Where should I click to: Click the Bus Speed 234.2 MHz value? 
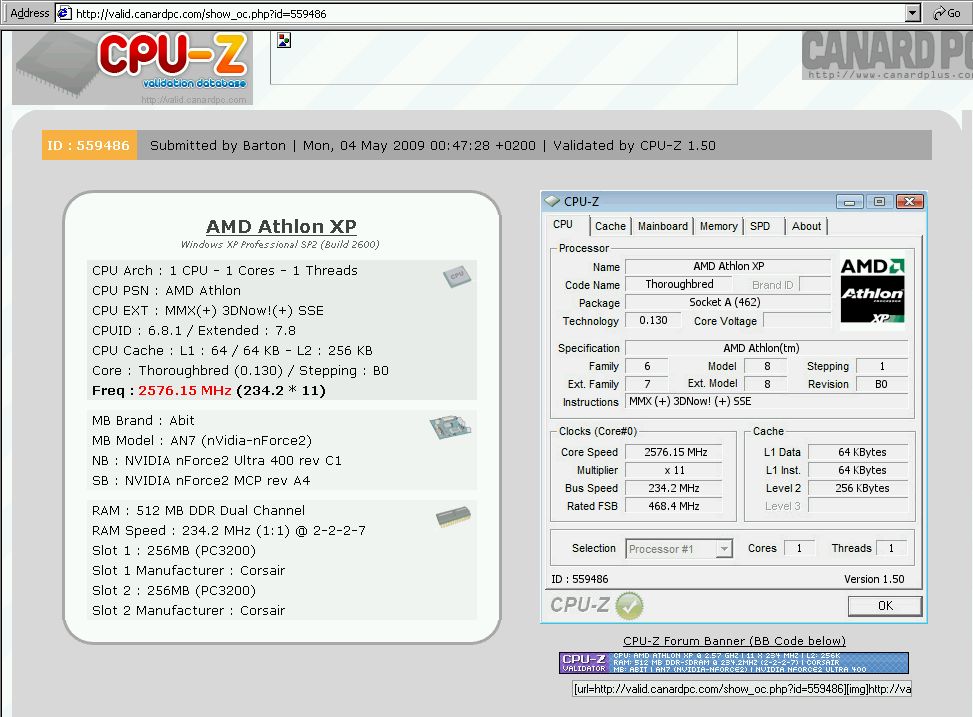pos(675,489)
